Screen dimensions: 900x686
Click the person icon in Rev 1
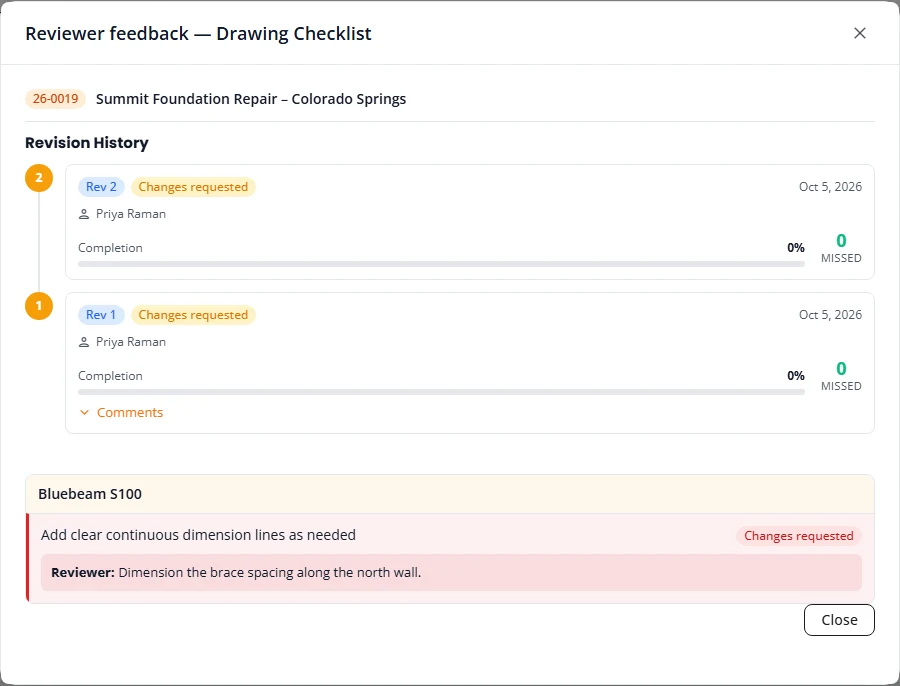tap(84, 342)
